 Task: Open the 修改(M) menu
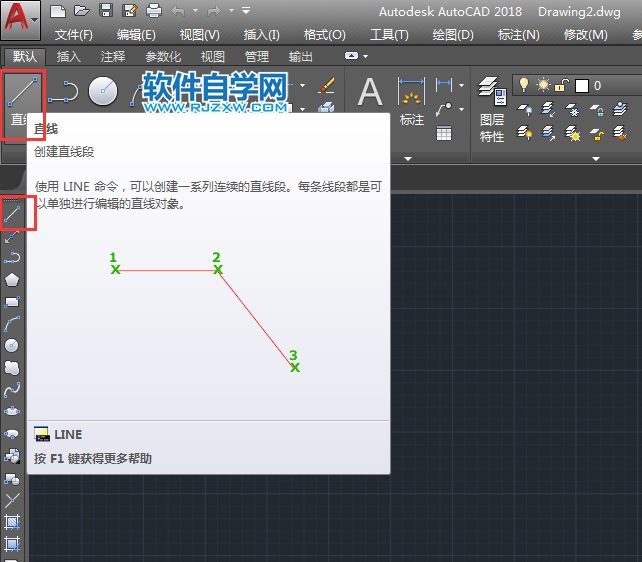point(585,35)
